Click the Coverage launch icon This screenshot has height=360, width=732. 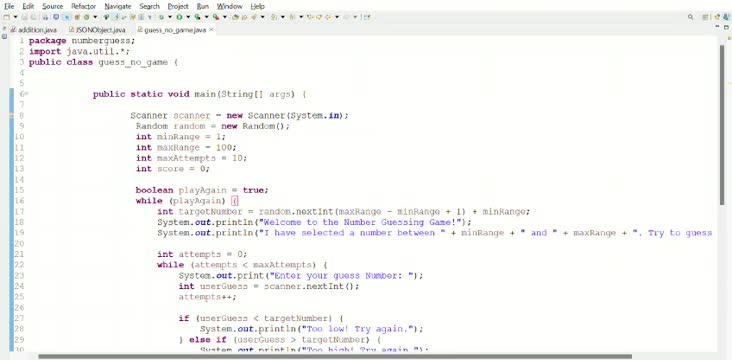(197, 17)
